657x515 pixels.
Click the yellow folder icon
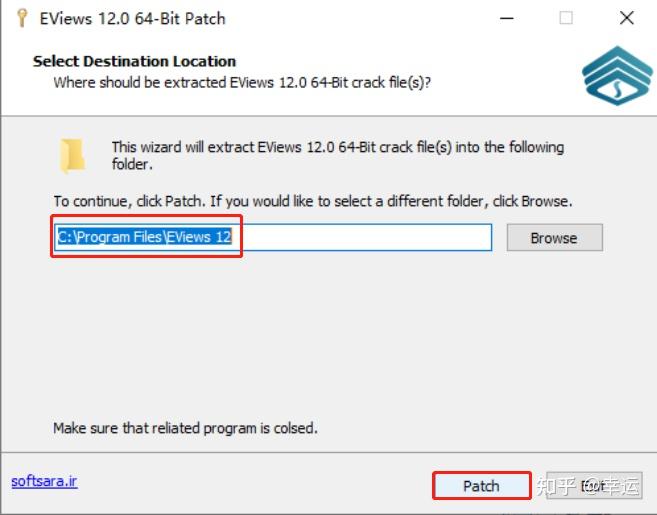tap(72, 156)
